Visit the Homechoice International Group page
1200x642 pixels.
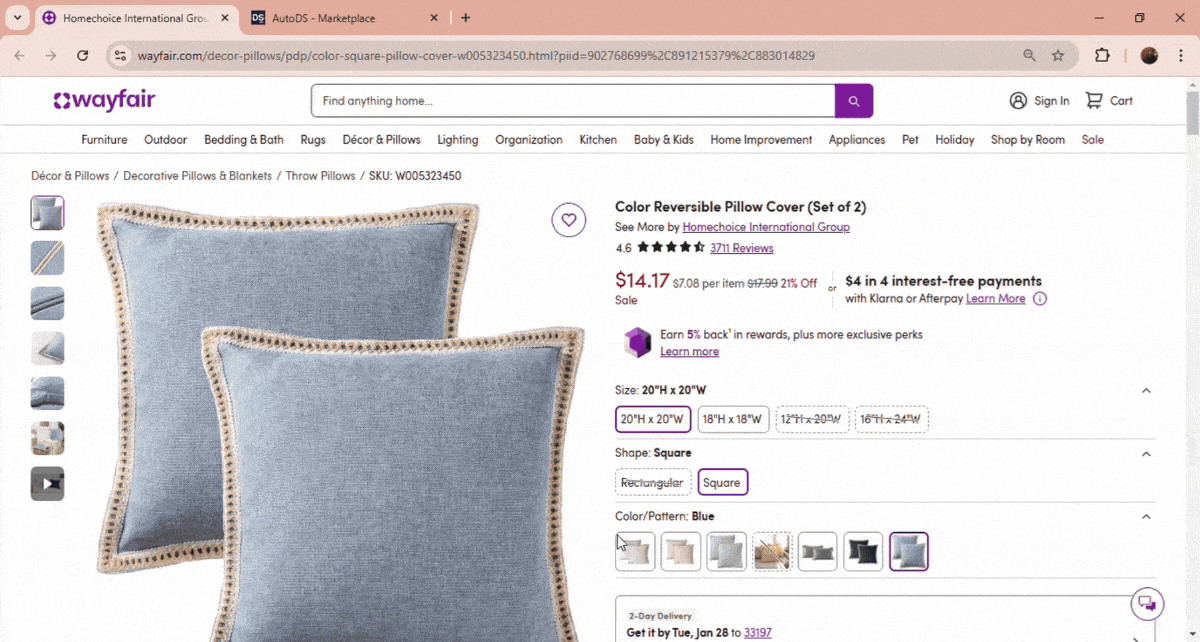766,227
